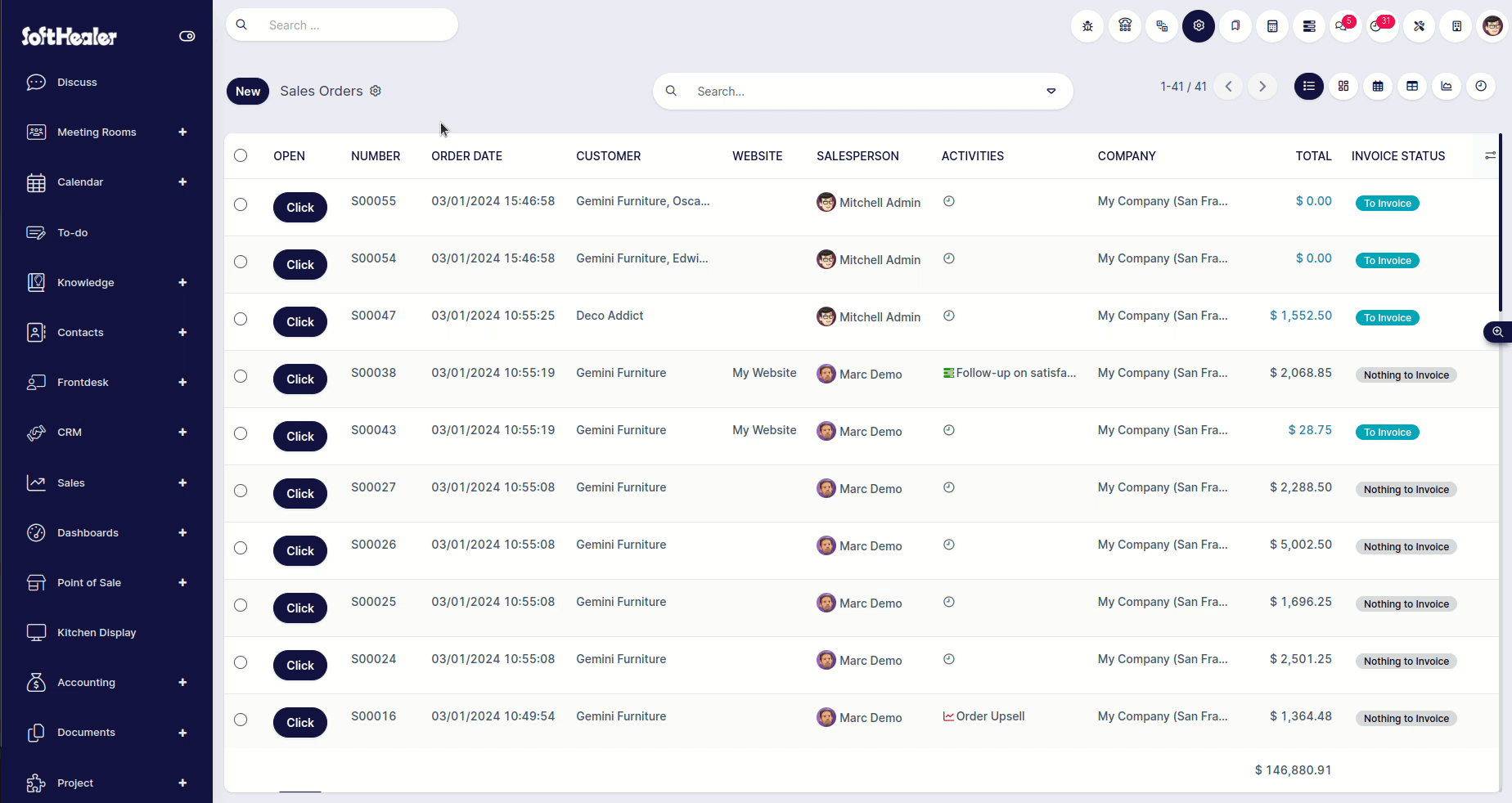Focus the Sales Orders search field
Image resolution: width=1512 pixels, height=803 pixels.
pos(863,91)
